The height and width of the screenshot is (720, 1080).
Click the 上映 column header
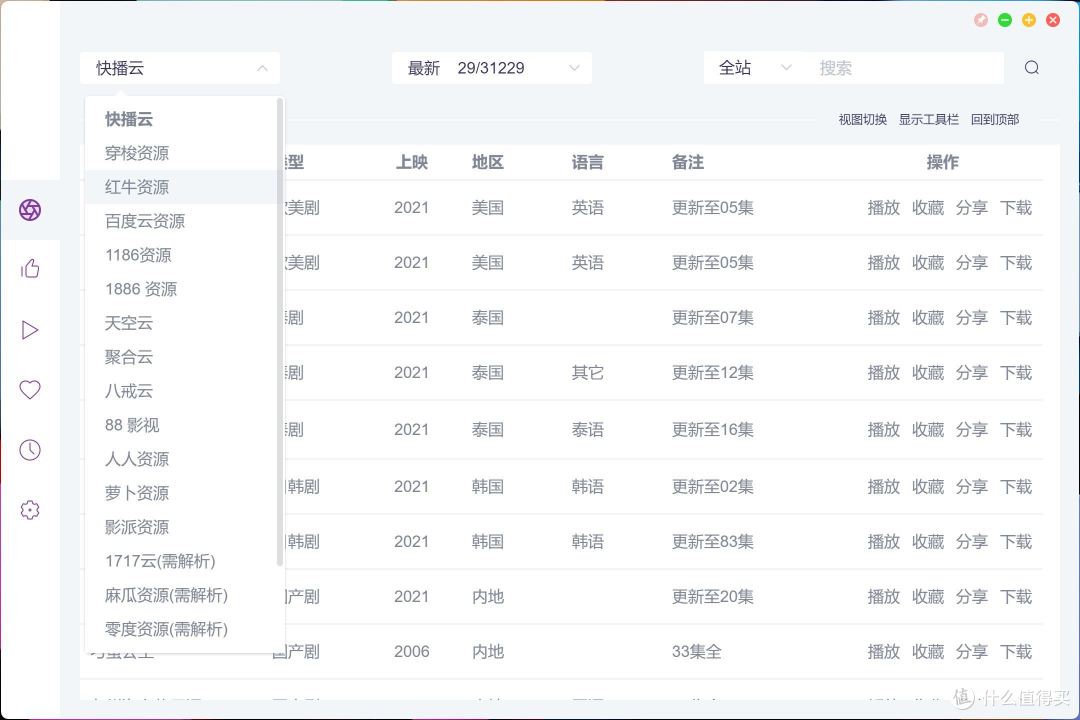(412, 163)
